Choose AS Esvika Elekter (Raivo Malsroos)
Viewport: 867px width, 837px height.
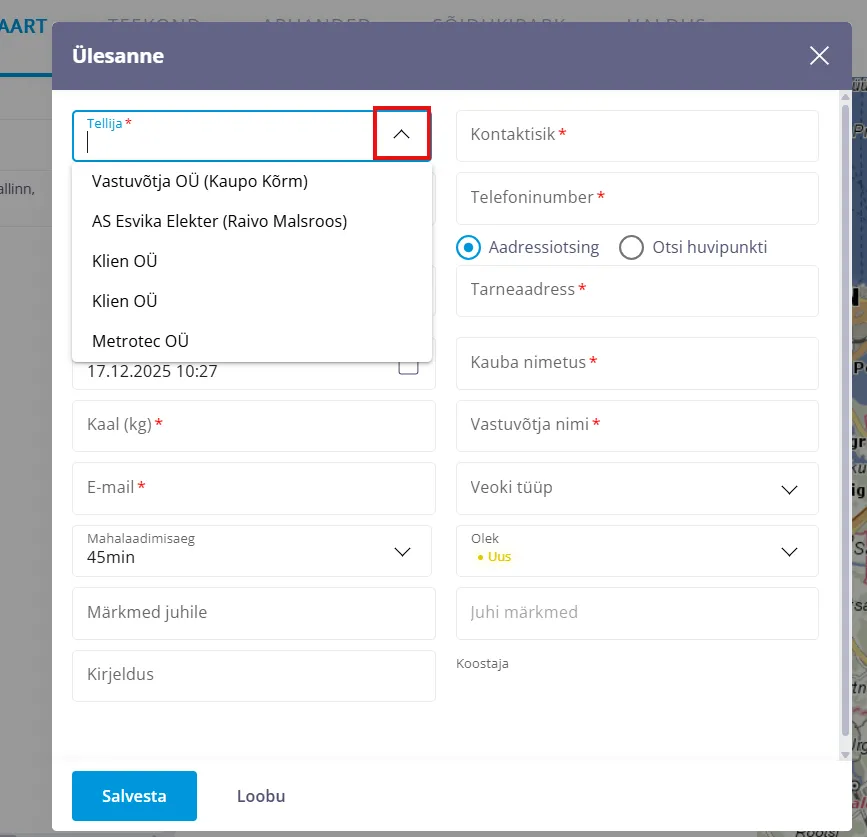point(219,221)
